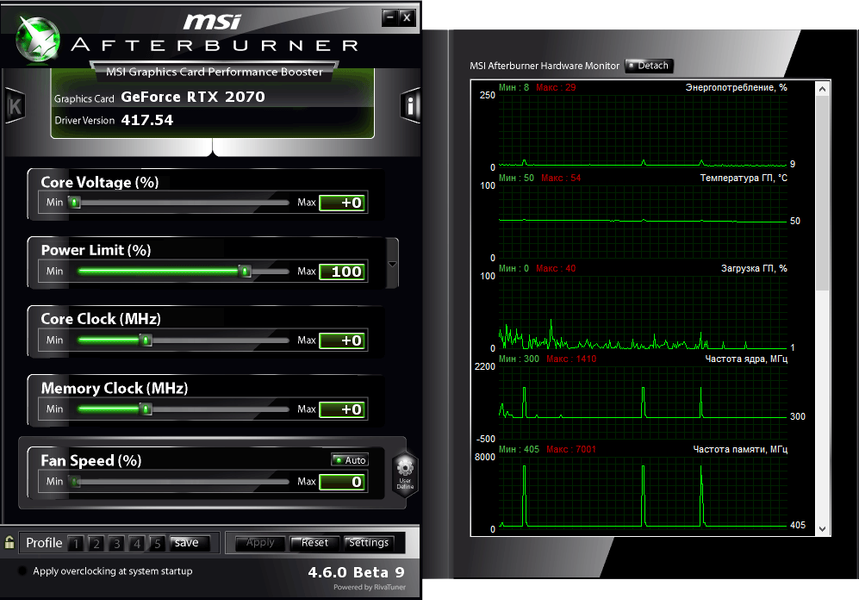Click the driver version 417.54 text
This screenshot has height=600, width=859.
[147, 120]
